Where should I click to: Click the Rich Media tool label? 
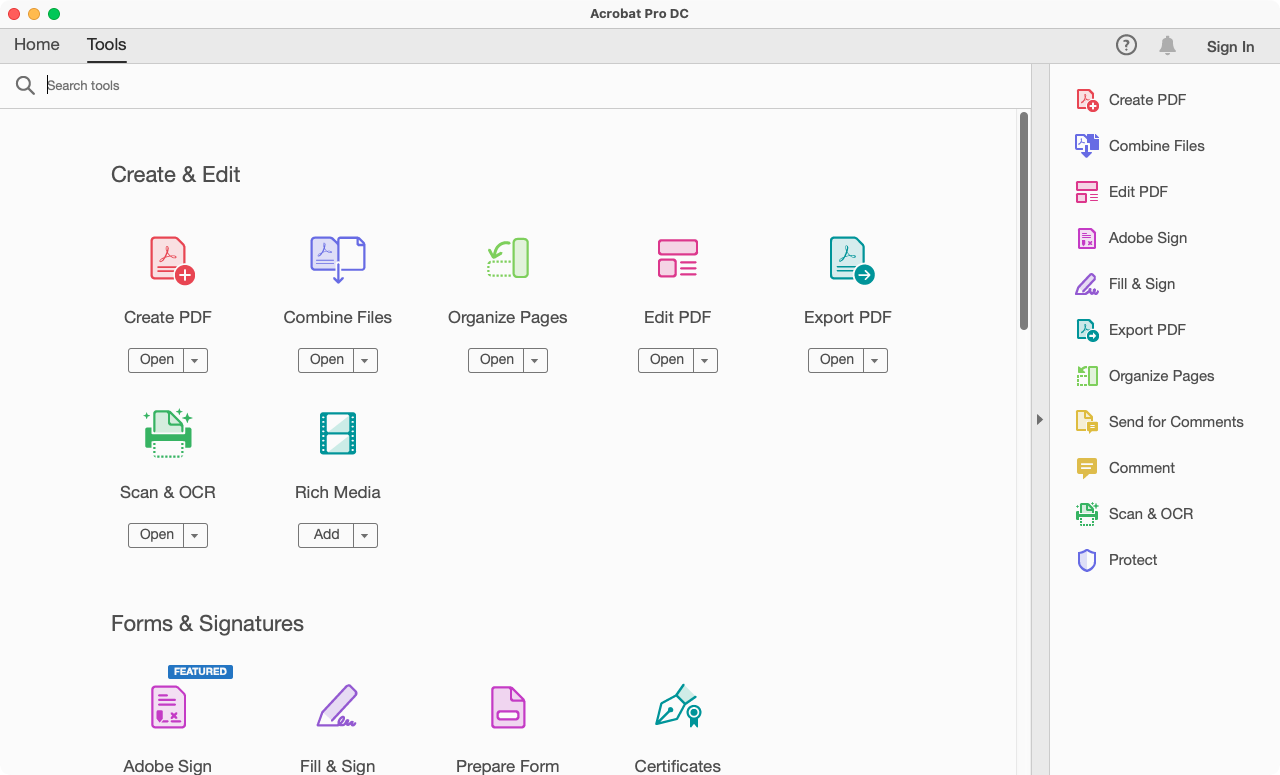(x=338, y=492)
